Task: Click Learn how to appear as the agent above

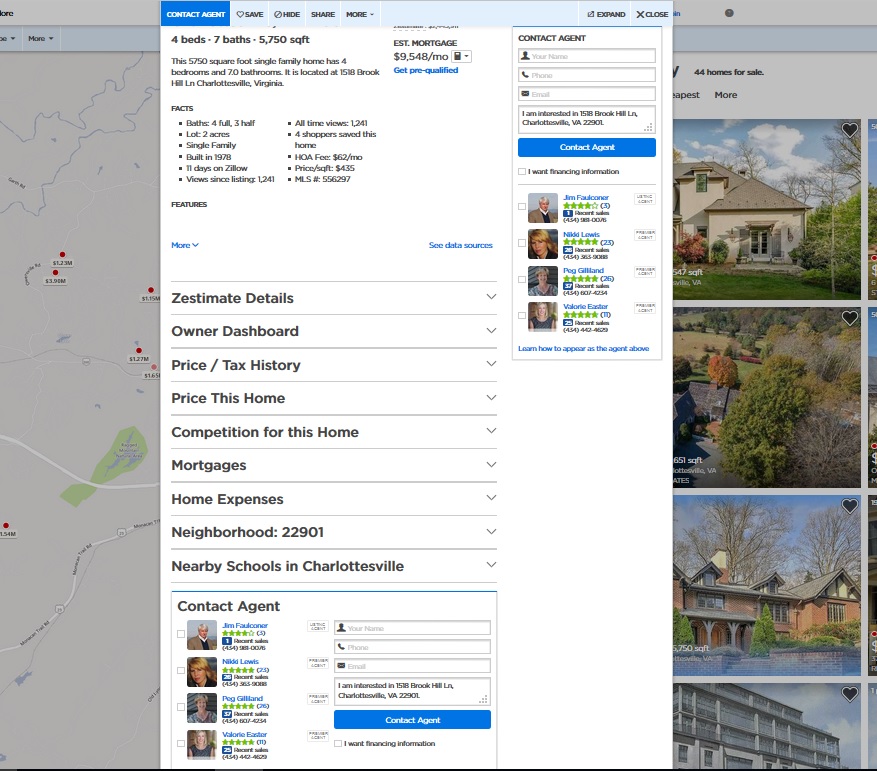Action: click(x=583, y=348)
